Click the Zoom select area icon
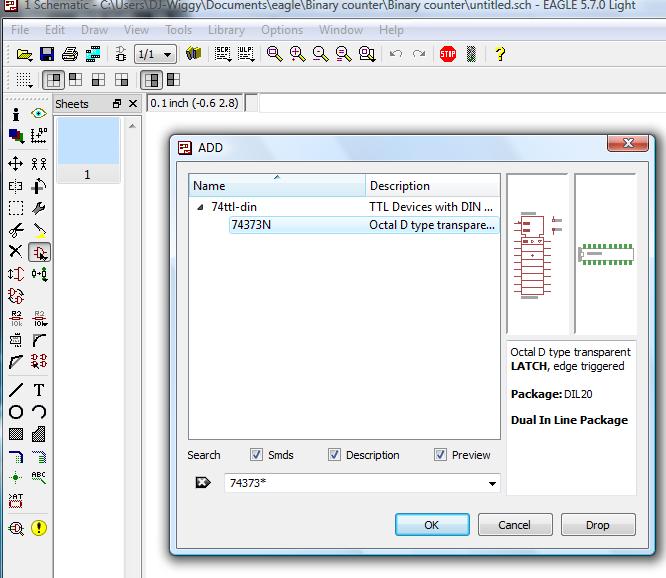The height and width of the screenshot is (578, 666). click(x=367, y=54)
